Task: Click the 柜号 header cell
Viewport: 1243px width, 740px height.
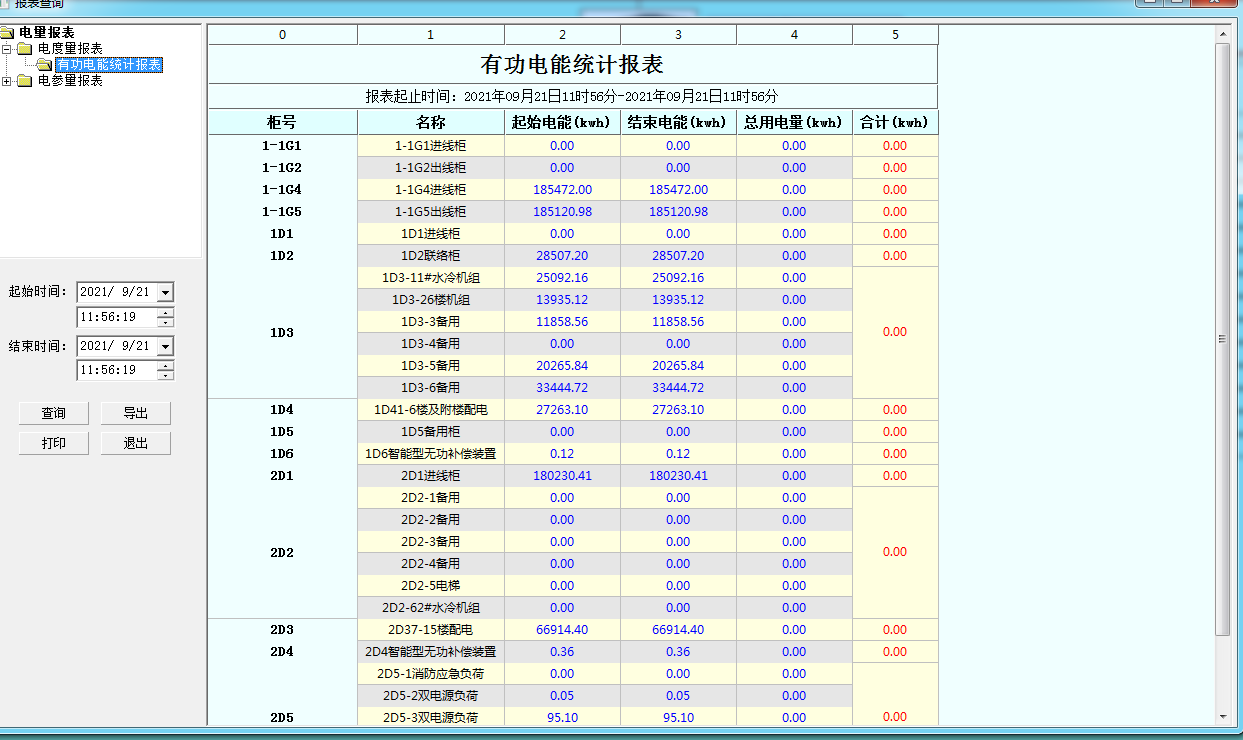Action: [282, 123]
